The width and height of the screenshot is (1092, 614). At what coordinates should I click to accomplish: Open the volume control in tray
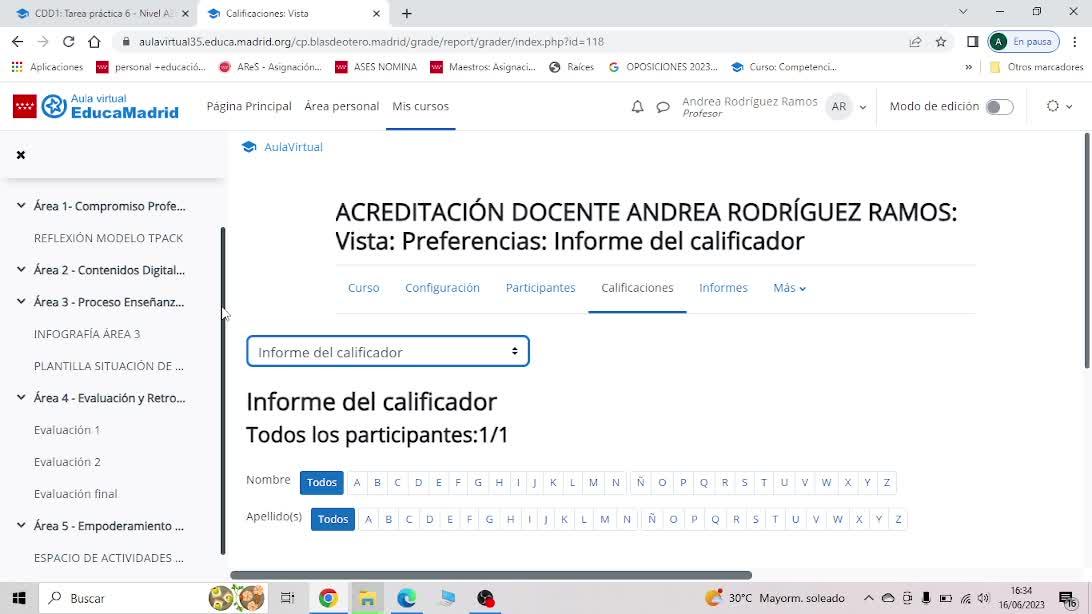pyautogui.click(x=983, y=598)
